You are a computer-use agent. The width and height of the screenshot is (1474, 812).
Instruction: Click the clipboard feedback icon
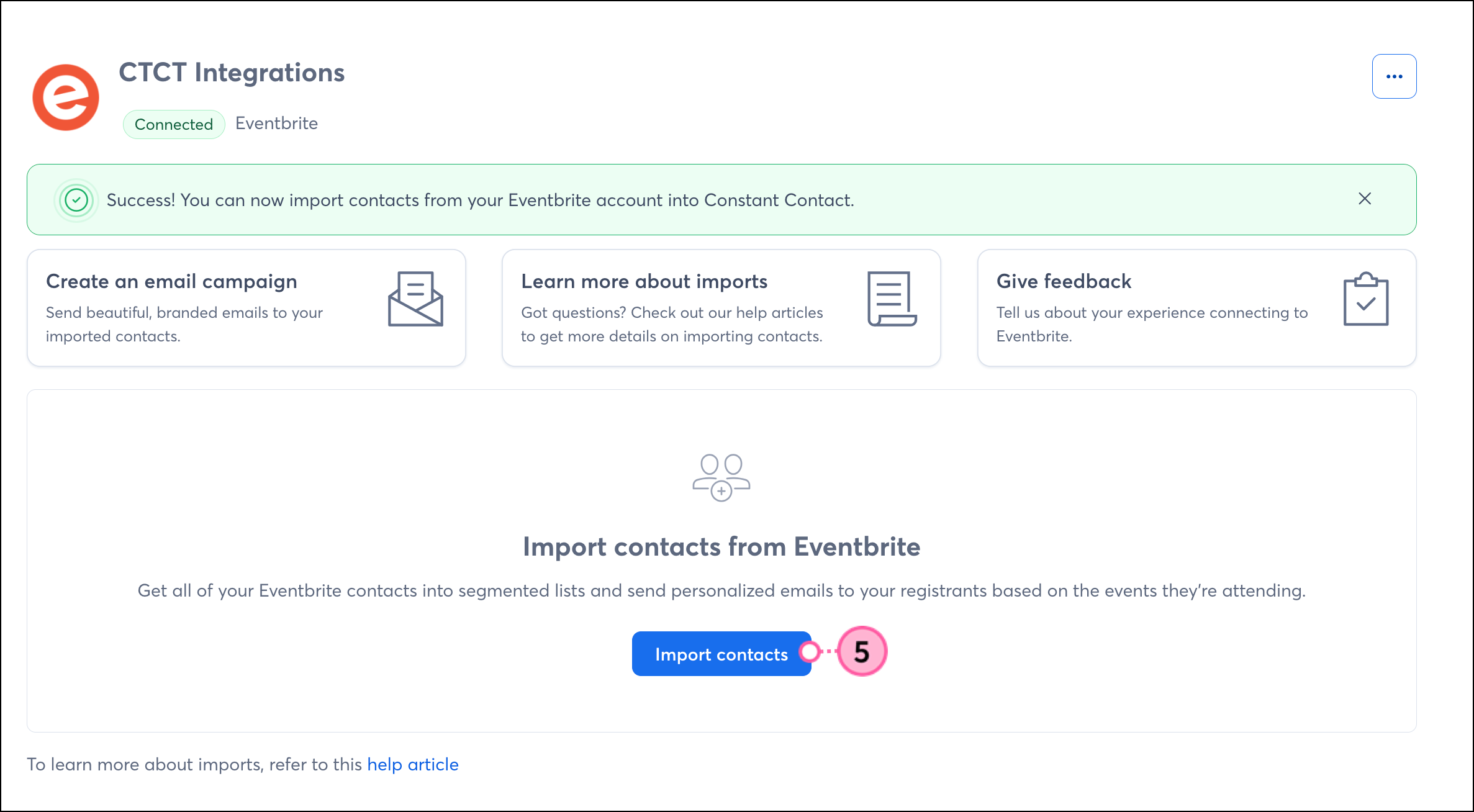1365,299
